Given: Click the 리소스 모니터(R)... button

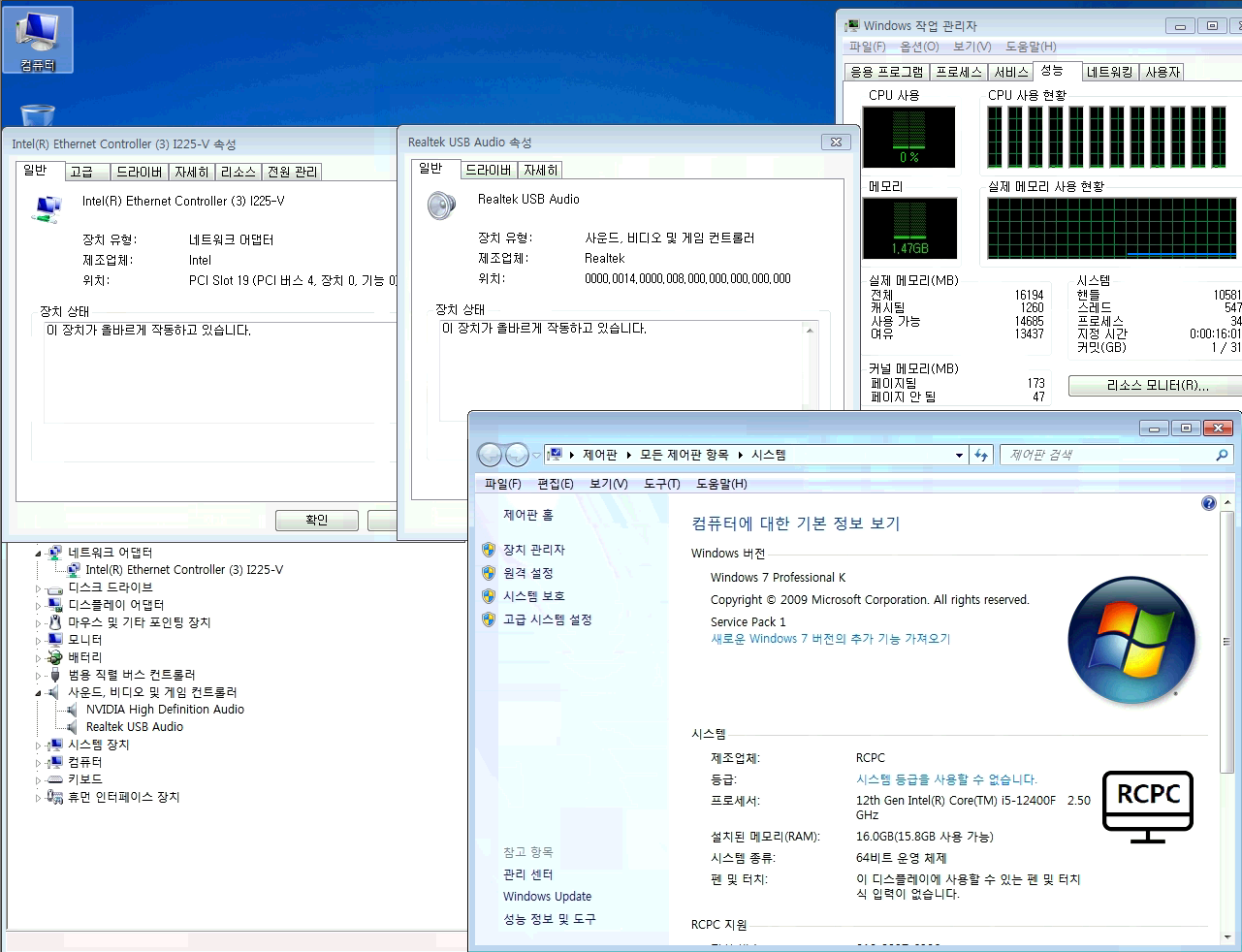Looking at the screenshot, I should 1157,386.
